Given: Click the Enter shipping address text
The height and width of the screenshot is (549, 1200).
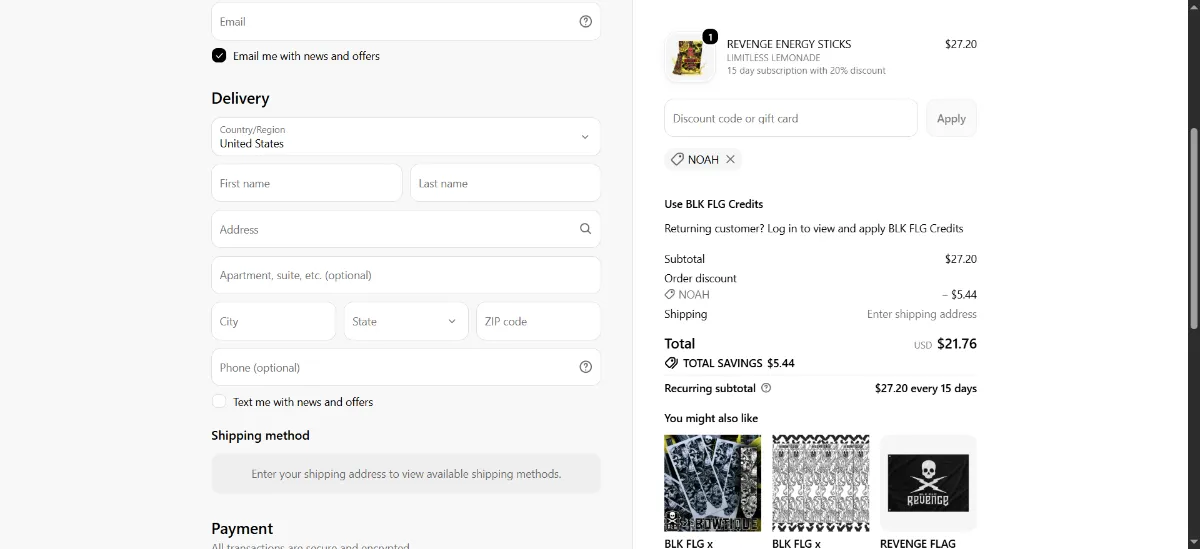Looking at the screenshot, I should pyautogui.click(x=922, y=314).
